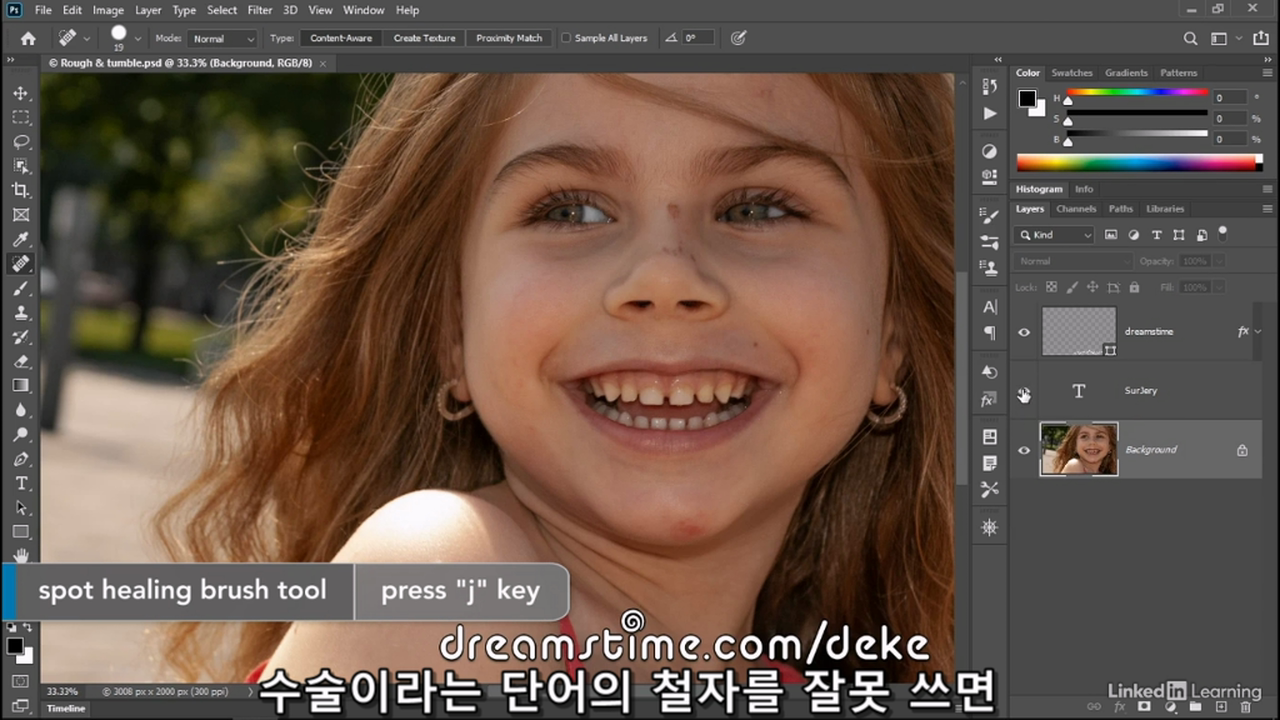Open the healing Mode Normal dropdown
Viewport: 1280px width, 720px height.
[222, 38]
